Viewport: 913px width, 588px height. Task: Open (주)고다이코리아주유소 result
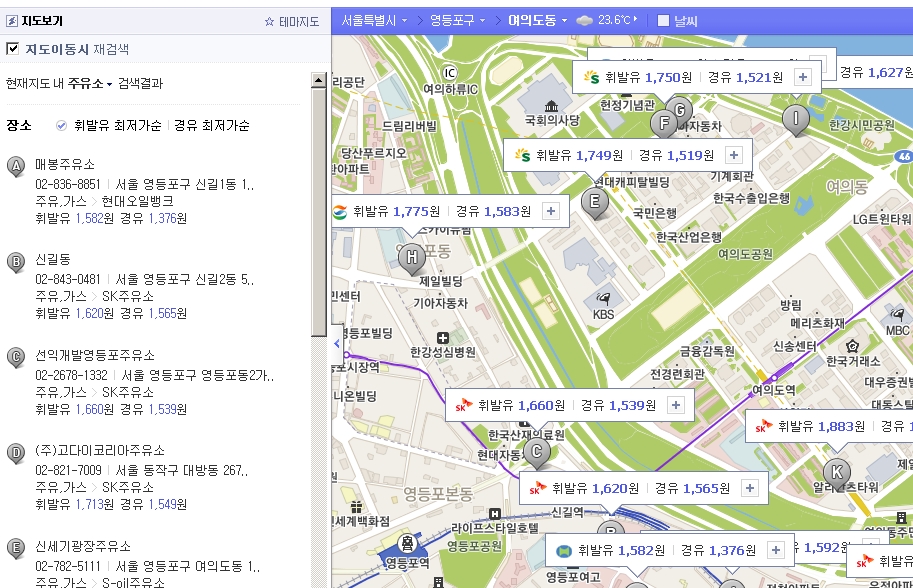(x=100, y=450)
